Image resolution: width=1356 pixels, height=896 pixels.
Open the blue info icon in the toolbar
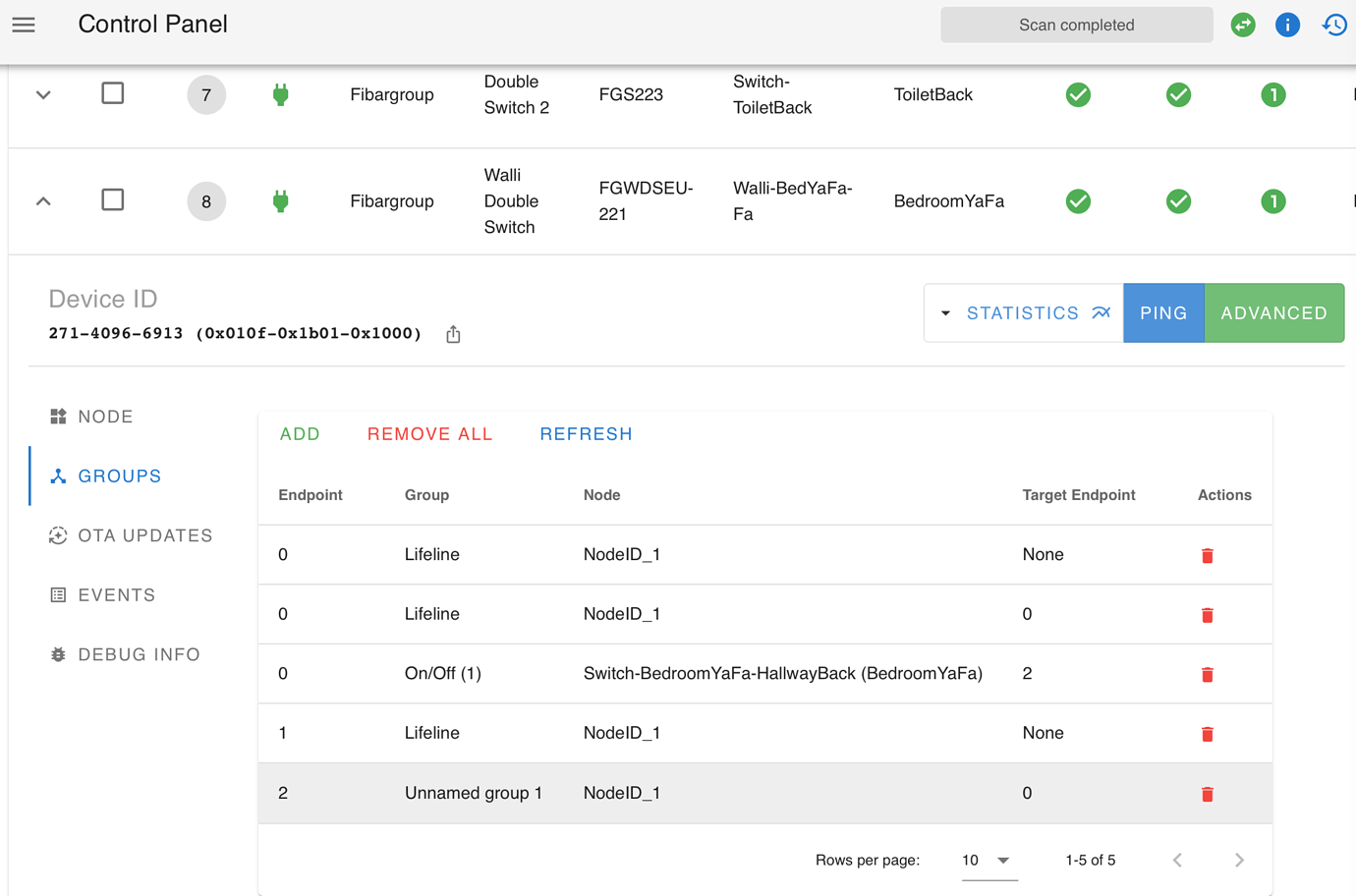coord(1287,25)
